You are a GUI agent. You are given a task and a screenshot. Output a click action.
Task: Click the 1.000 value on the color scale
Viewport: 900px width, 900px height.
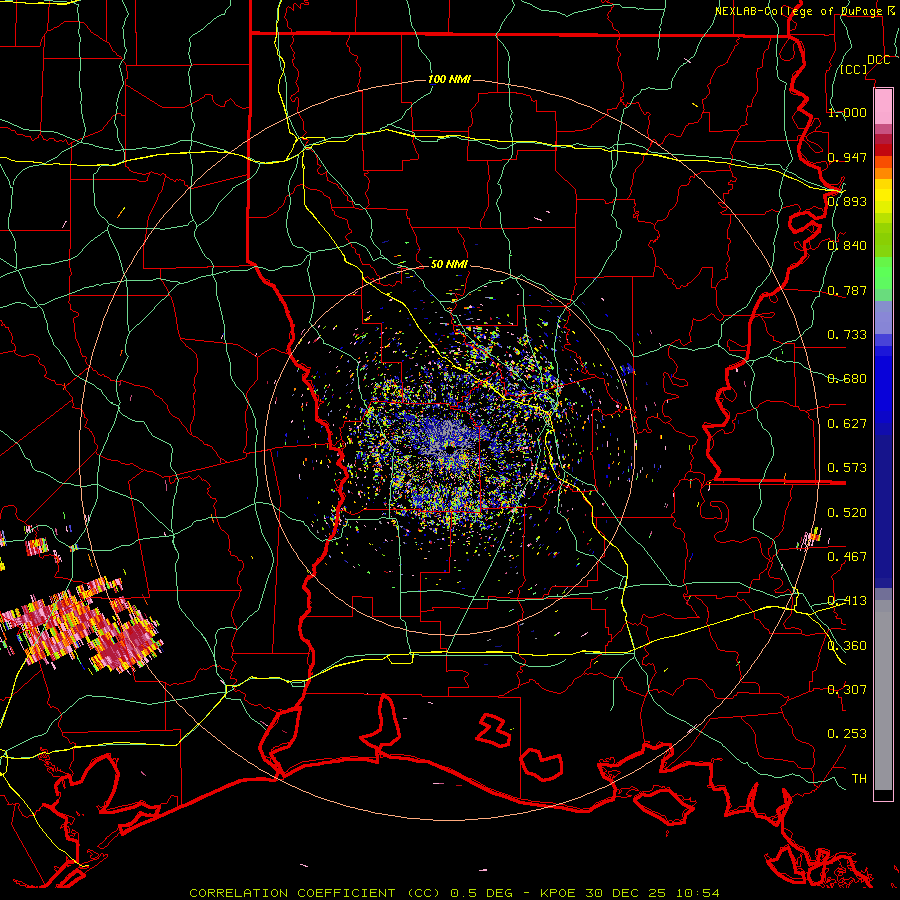(847, 112)
